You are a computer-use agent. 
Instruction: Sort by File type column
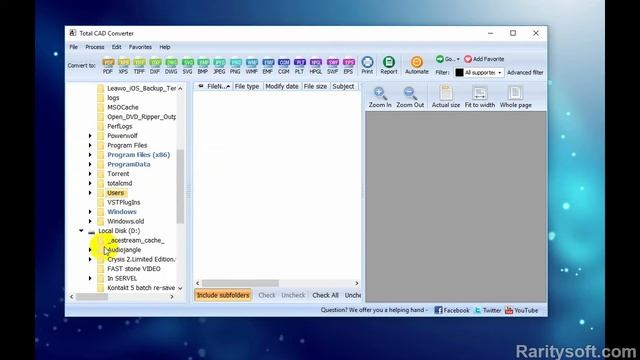(x=247, y=86)
